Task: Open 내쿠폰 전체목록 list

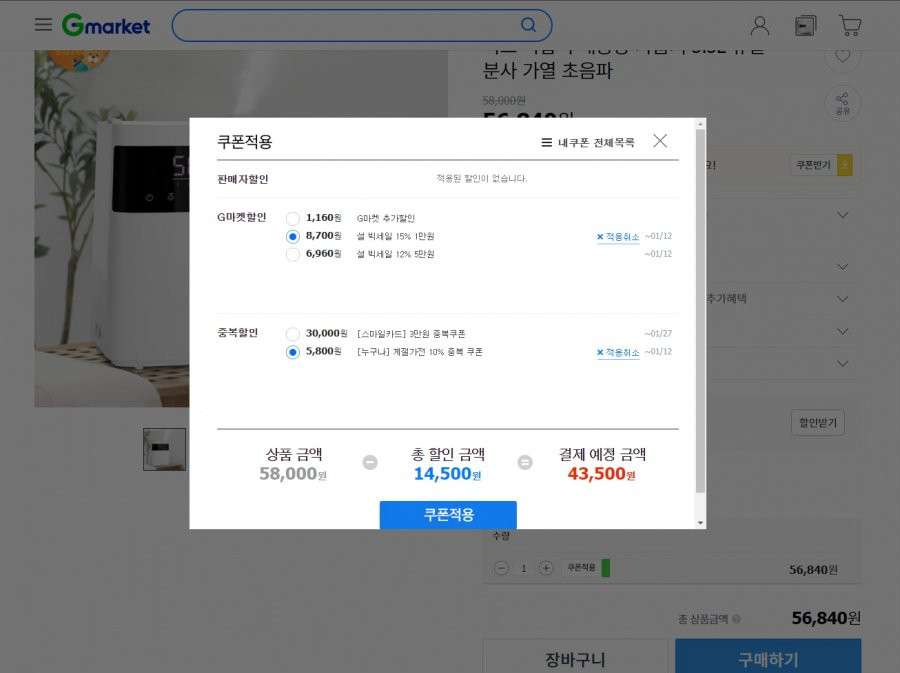Action: click(x=588, y=142)
